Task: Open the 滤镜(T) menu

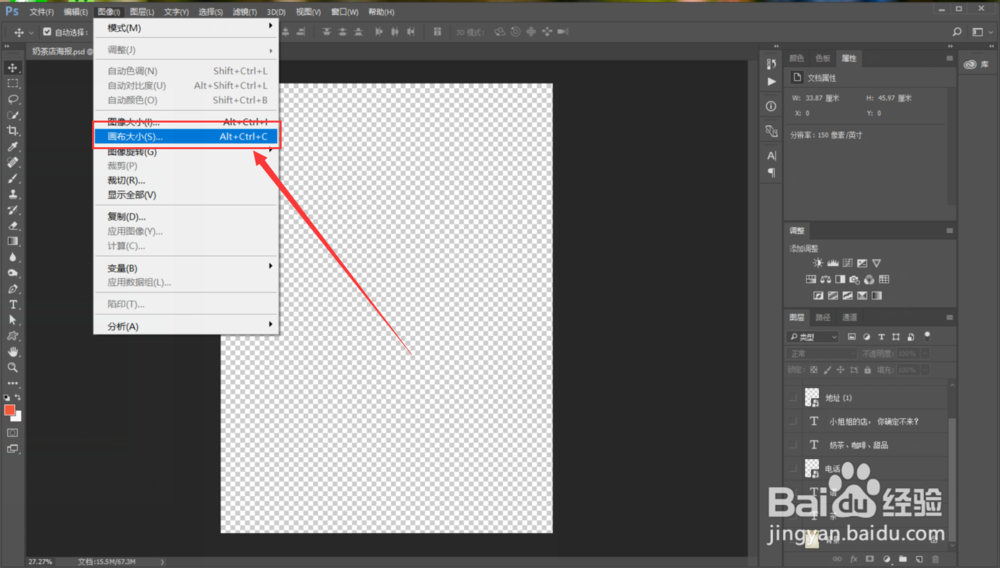Action: [244, 11]
